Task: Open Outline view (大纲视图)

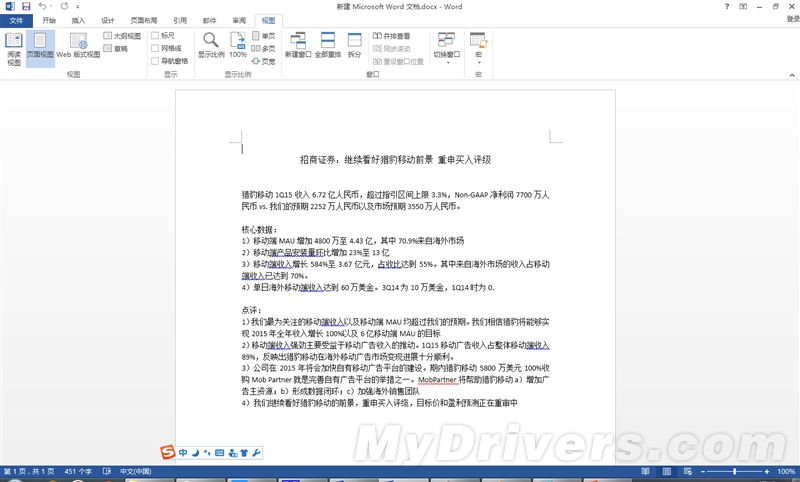Action: 122,36
